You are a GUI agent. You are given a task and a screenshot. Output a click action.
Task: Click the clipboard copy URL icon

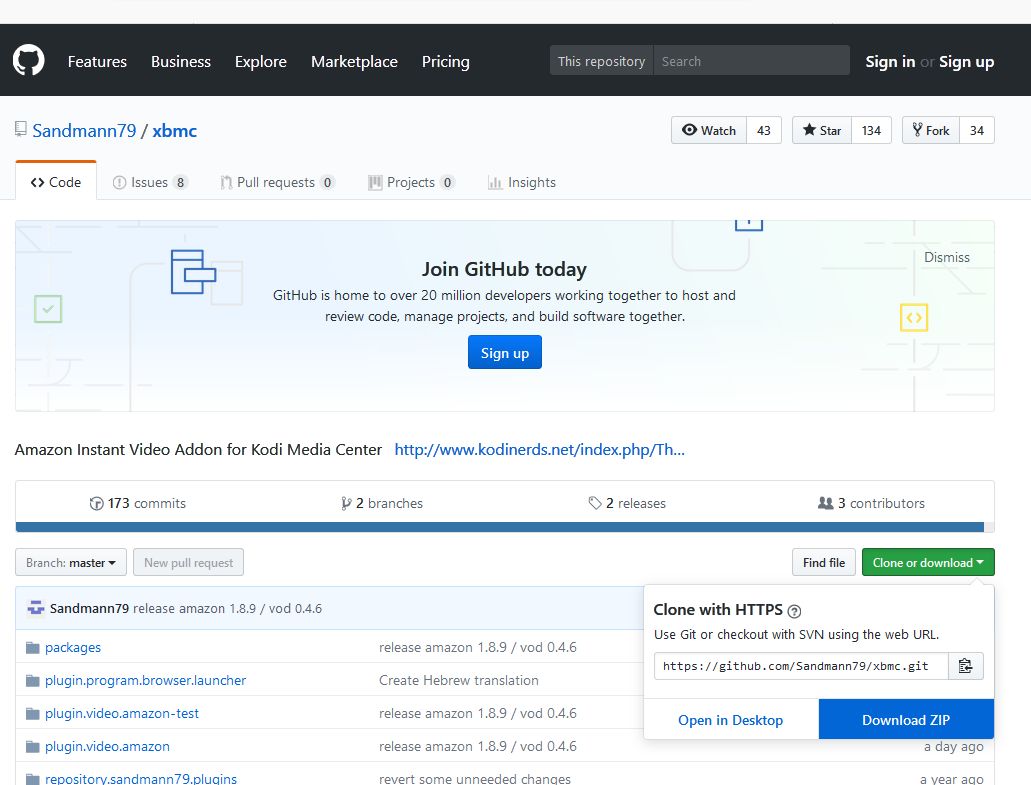pos(965,666)
